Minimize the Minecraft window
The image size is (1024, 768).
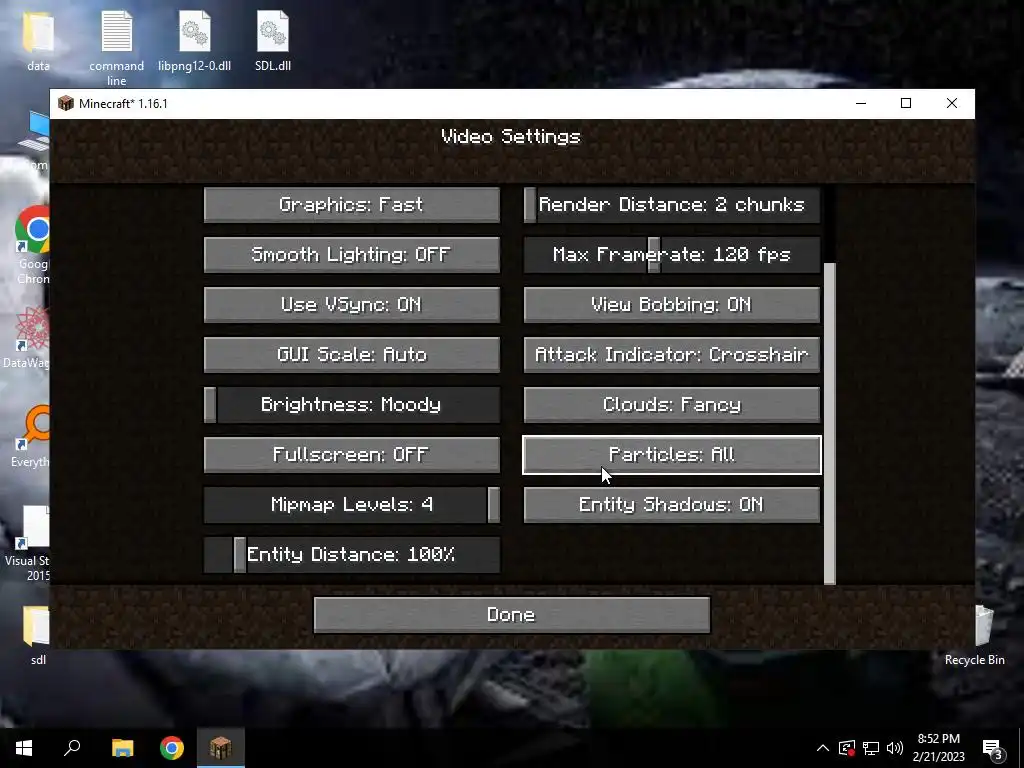click(861, 103)
